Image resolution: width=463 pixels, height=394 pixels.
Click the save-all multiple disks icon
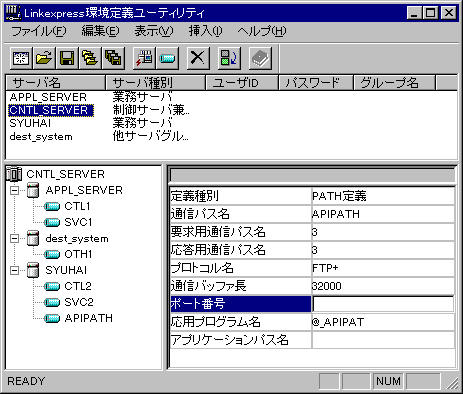point(114,58)
